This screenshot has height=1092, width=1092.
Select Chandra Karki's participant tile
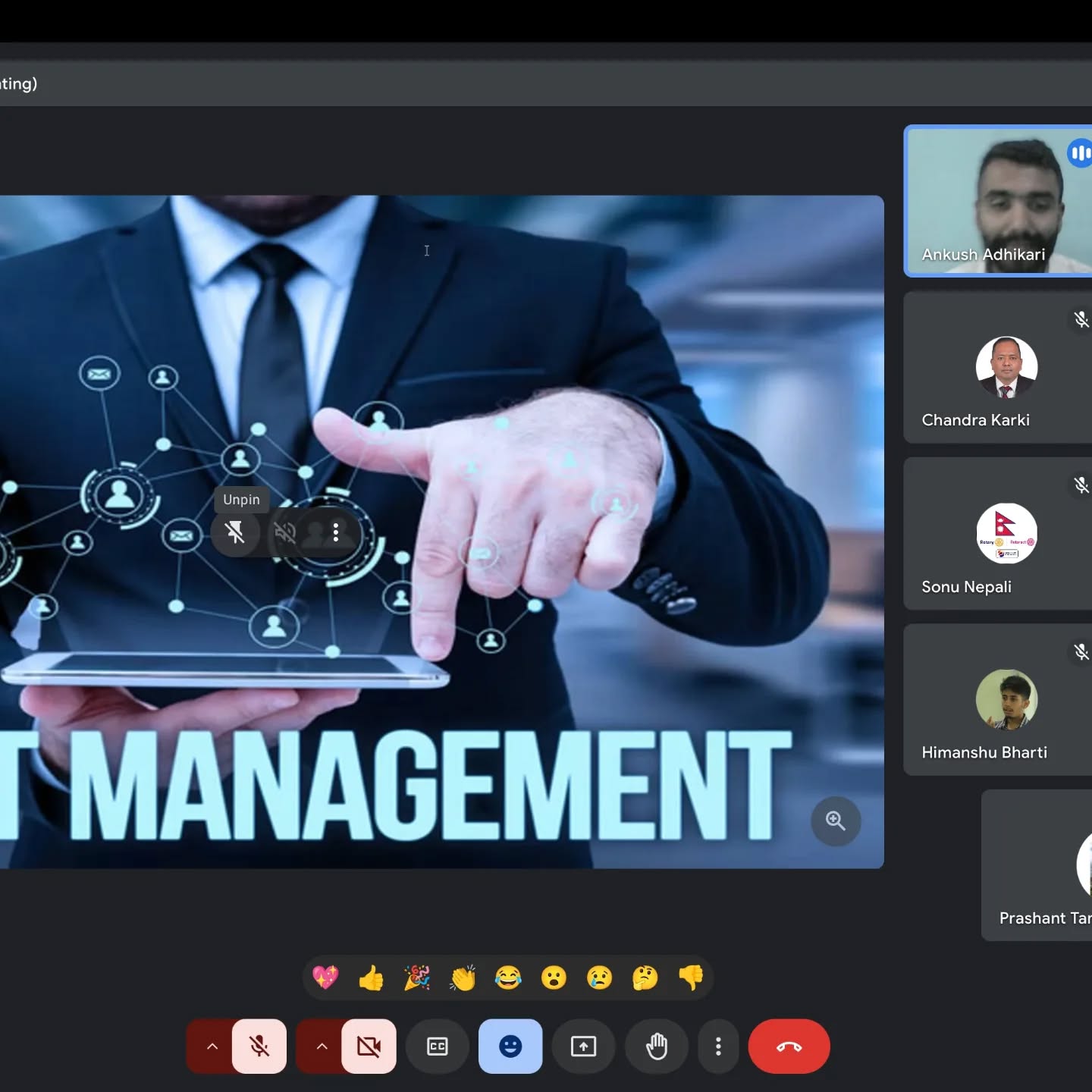[997, 368]
